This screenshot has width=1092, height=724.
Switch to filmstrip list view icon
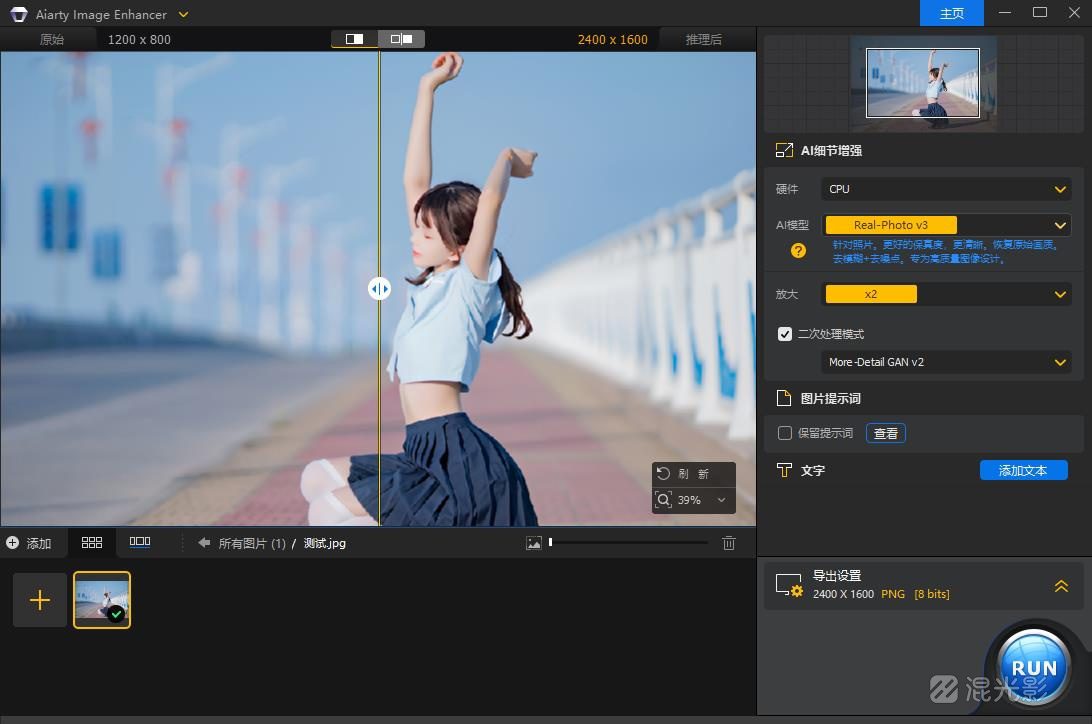click(140, 542)
